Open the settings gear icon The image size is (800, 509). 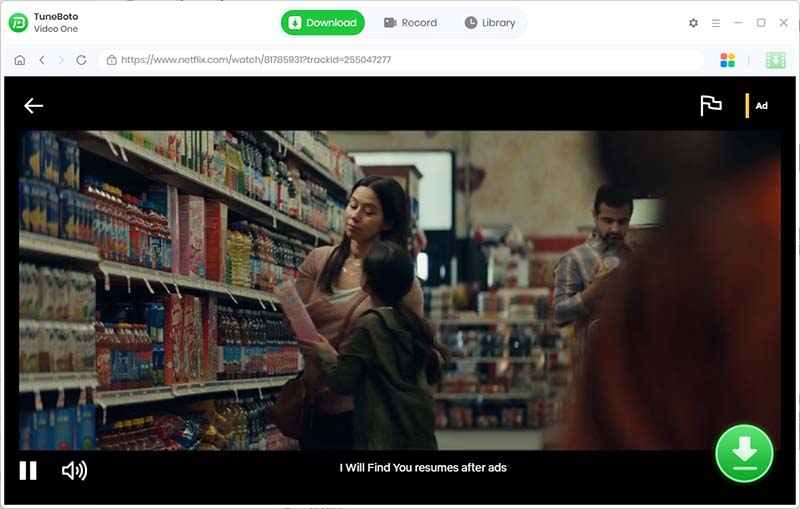[693, 23]
